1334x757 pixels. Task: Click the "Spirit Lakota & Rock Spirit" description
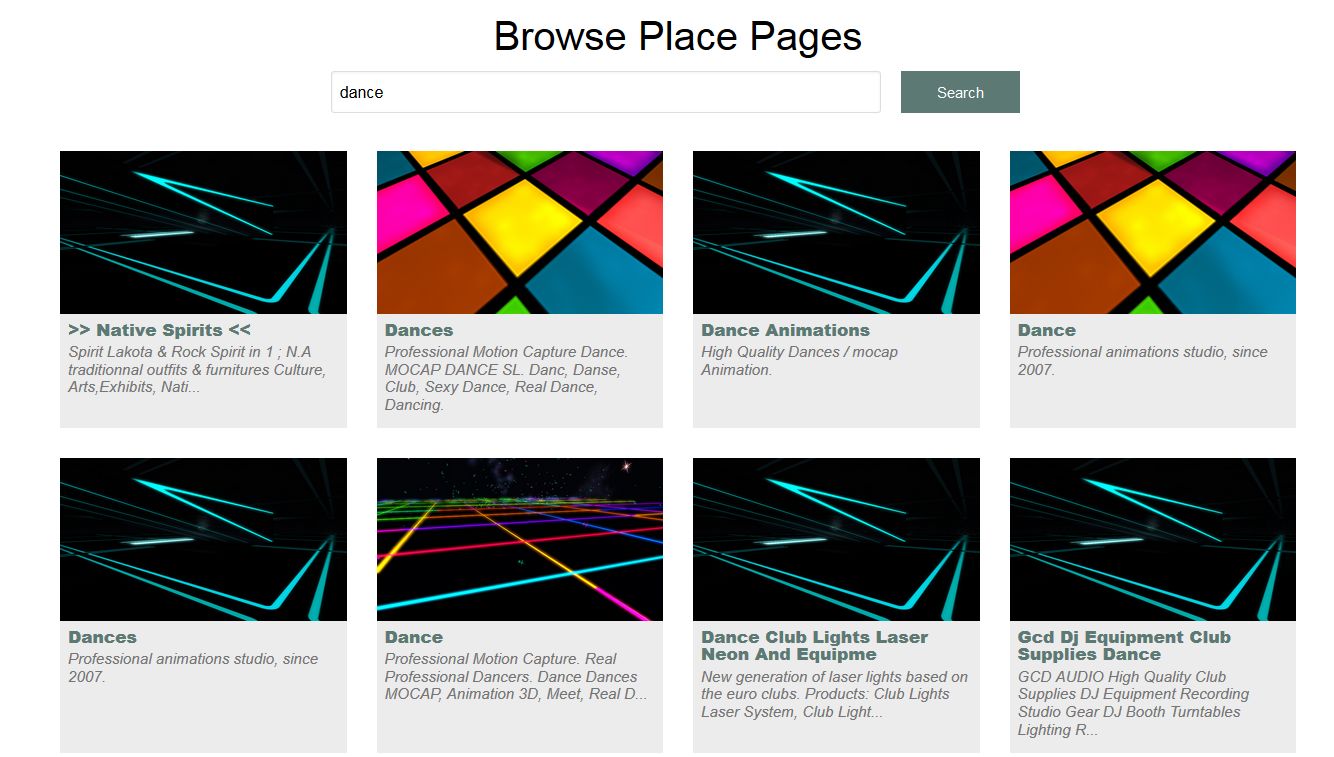[197, 369]
